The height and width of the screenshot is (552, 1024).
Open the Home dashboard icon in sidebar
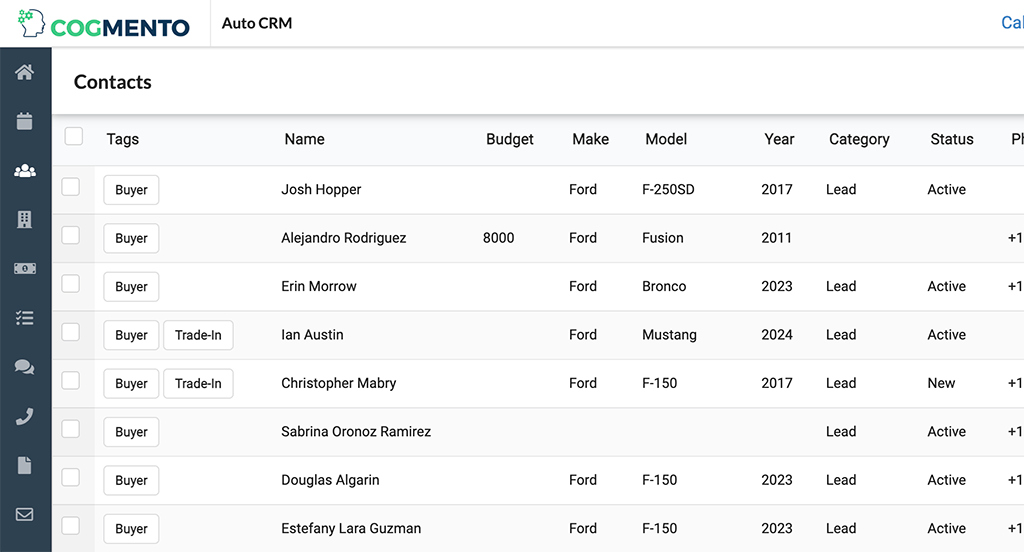click(x=25, y=72)
